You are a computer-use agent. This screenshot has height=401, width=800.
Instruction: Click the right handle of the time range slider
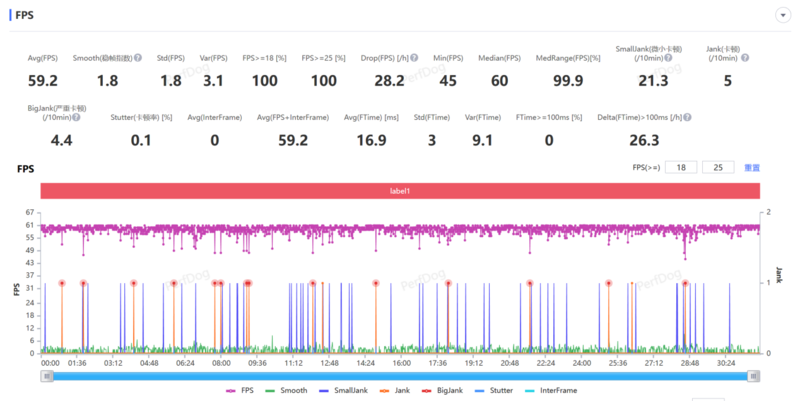point(754,376)
